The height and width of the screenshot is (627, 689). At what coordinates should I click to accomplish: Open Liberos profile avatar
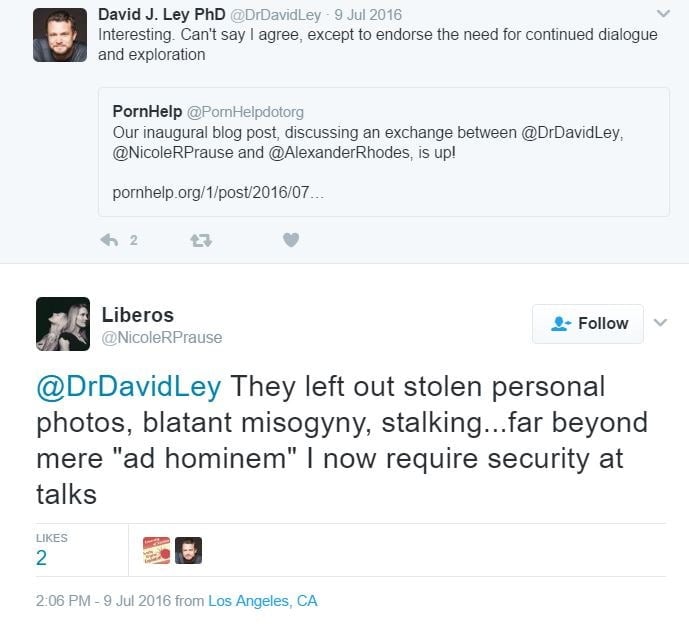point(63,324)
